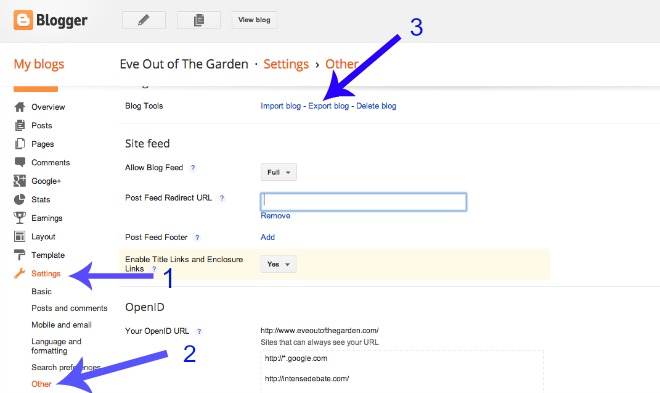
Task: Open Stats in sidebar
Action: coord(40,199)
